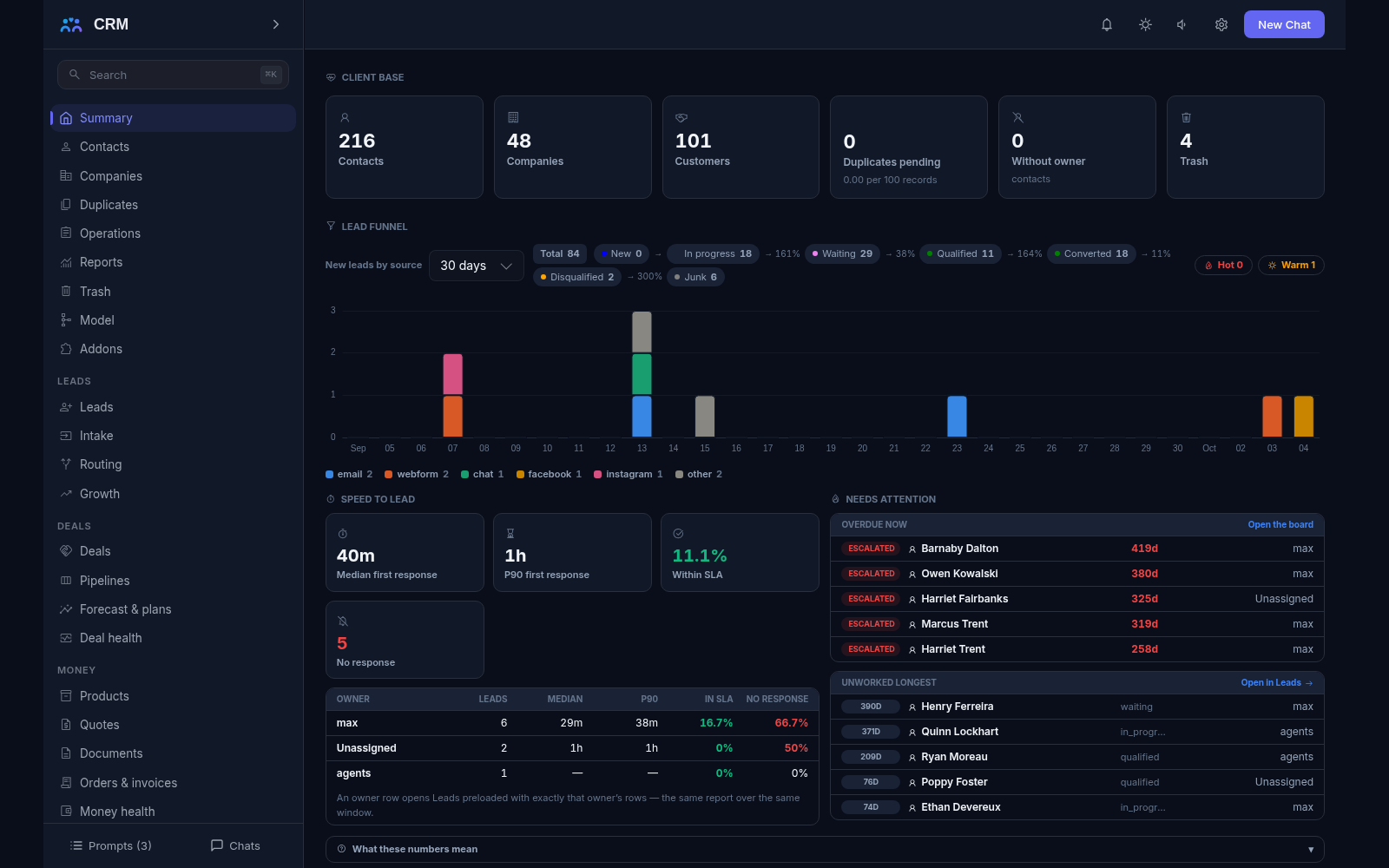Click the Routing sidebar icon
Viewport: 1389px width, 868px height.
coord(66,464)
